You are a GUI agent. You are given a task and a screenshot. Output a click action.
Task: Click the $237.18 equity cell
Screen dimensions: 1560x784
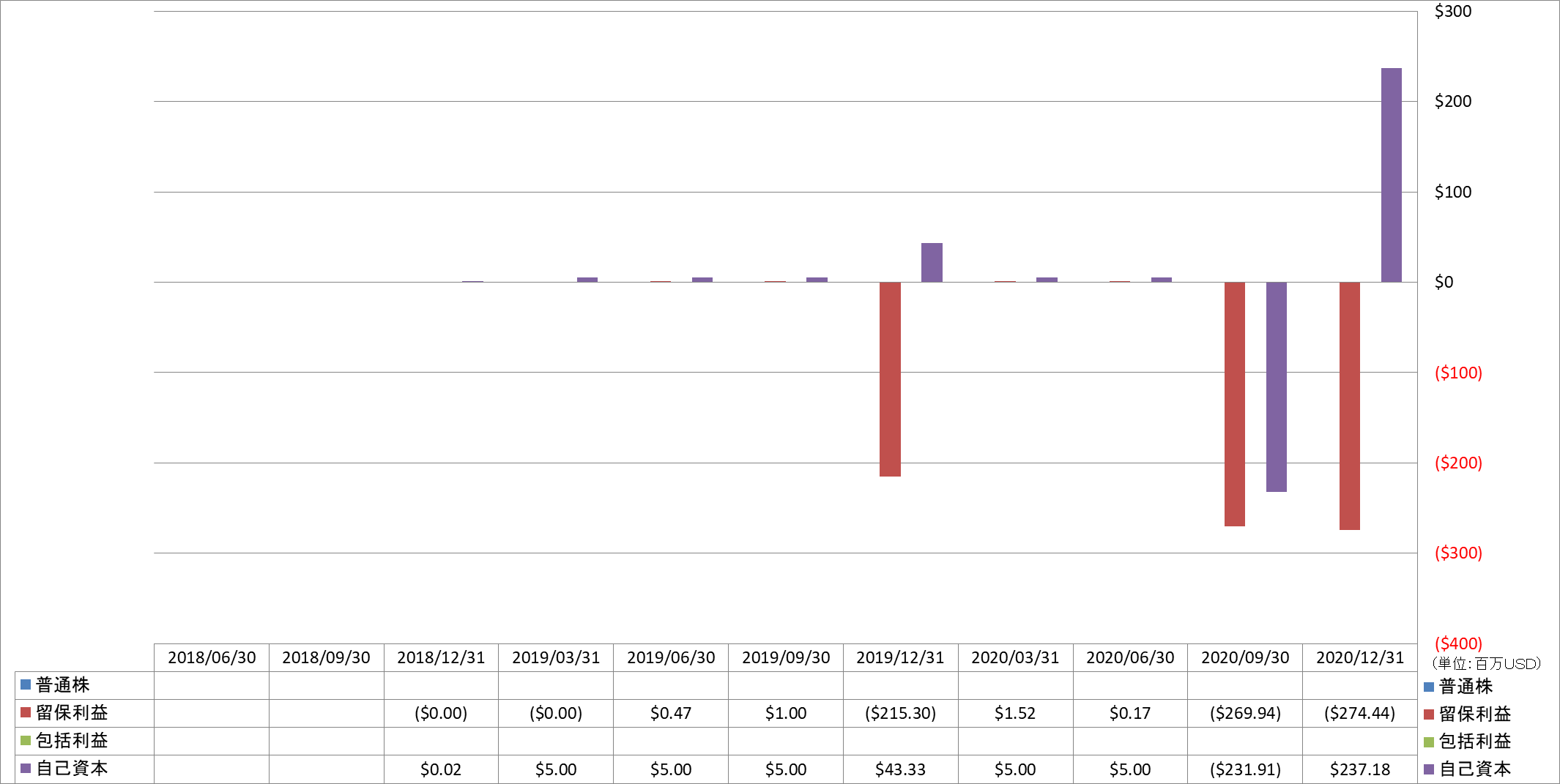(x=1360, y=769)
